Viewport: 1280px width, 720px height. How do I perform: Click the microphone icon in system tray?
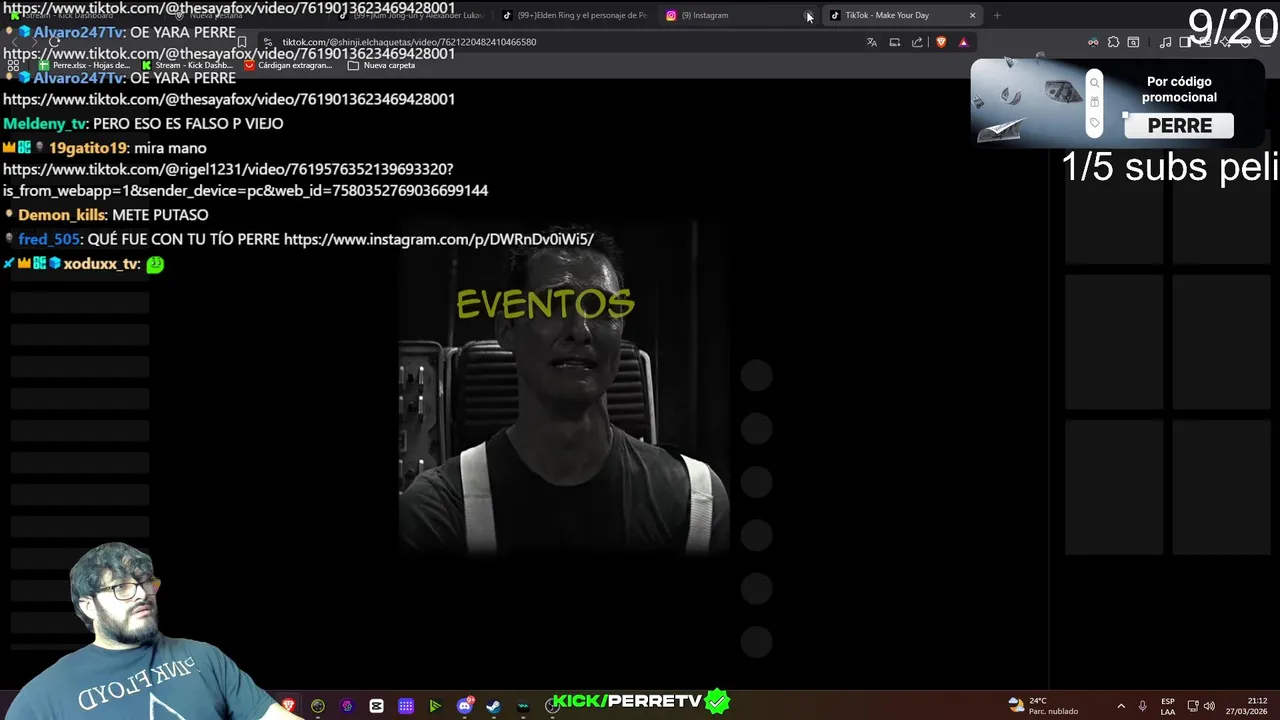click(x=1142, y=706)
